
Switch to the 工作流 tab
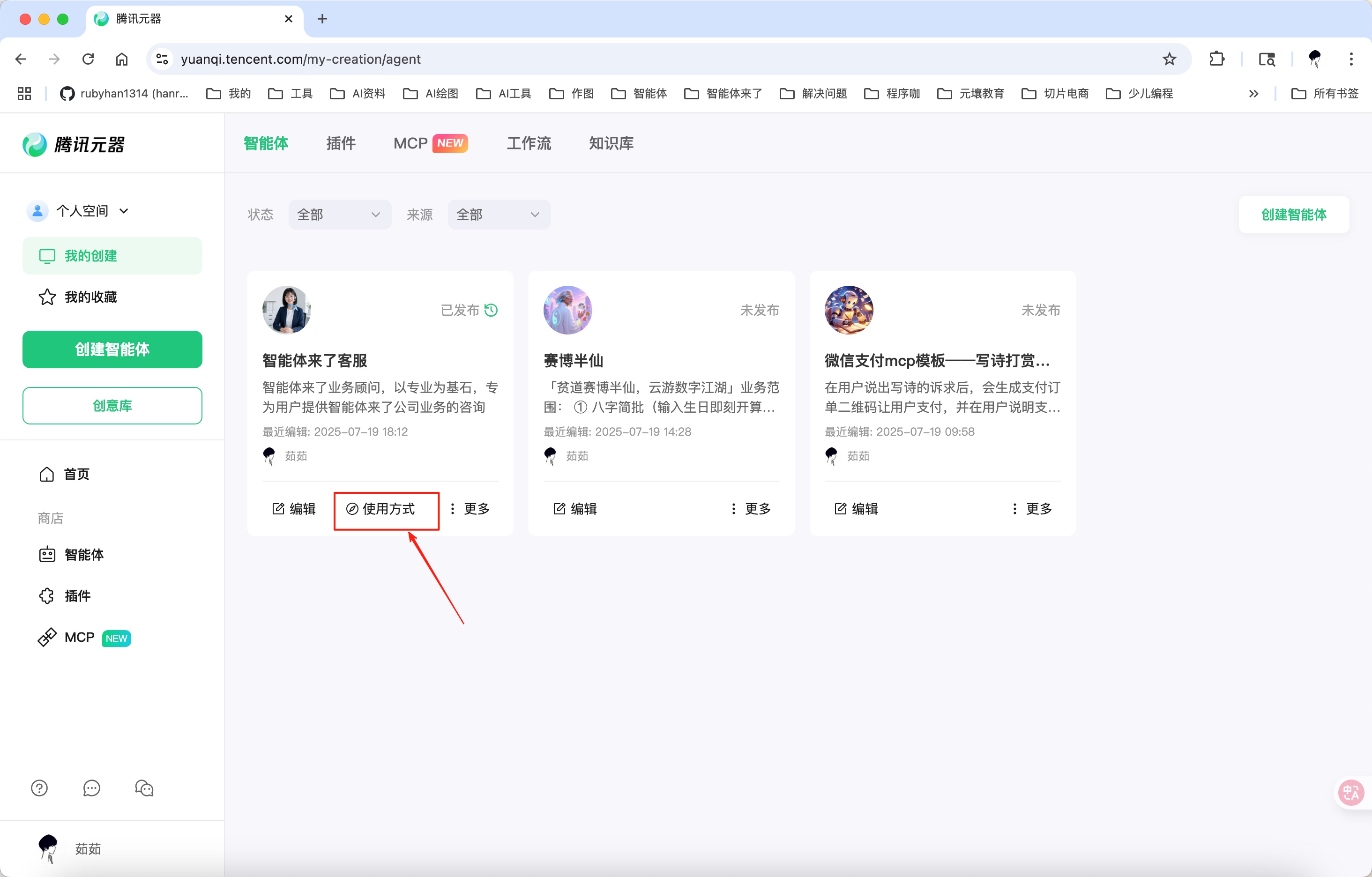click(529, 143)
